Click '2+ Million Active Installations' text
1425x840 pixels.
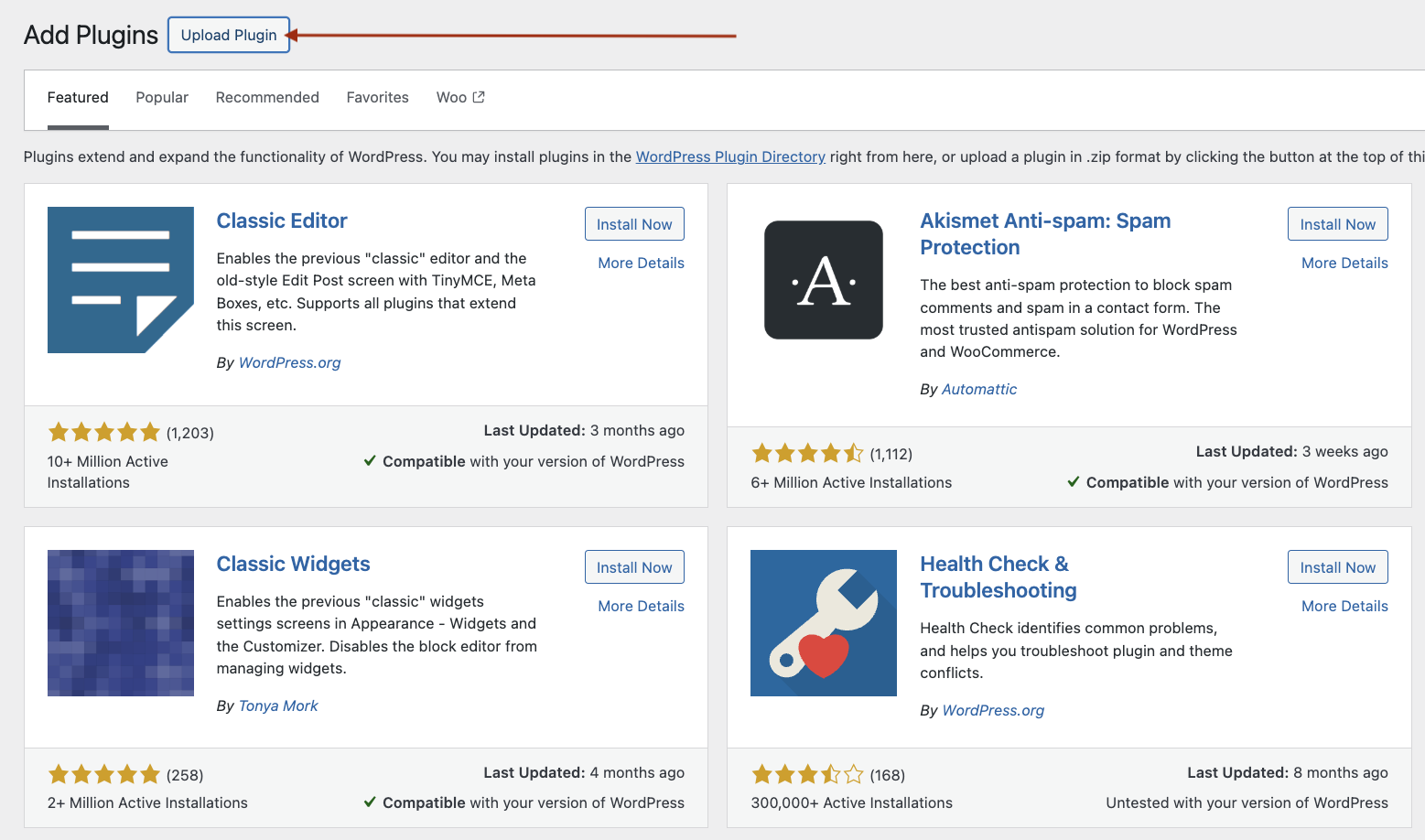(x=147, y=802)
